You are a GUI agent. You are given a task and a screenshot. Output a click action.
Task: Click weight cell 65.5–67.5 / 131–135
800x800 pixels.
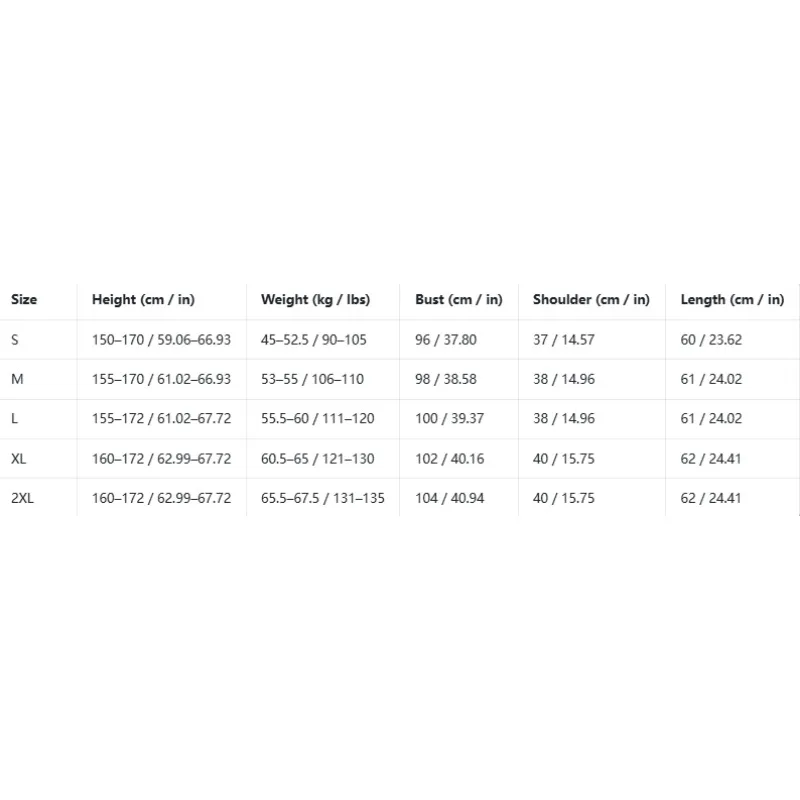(322, 498)
